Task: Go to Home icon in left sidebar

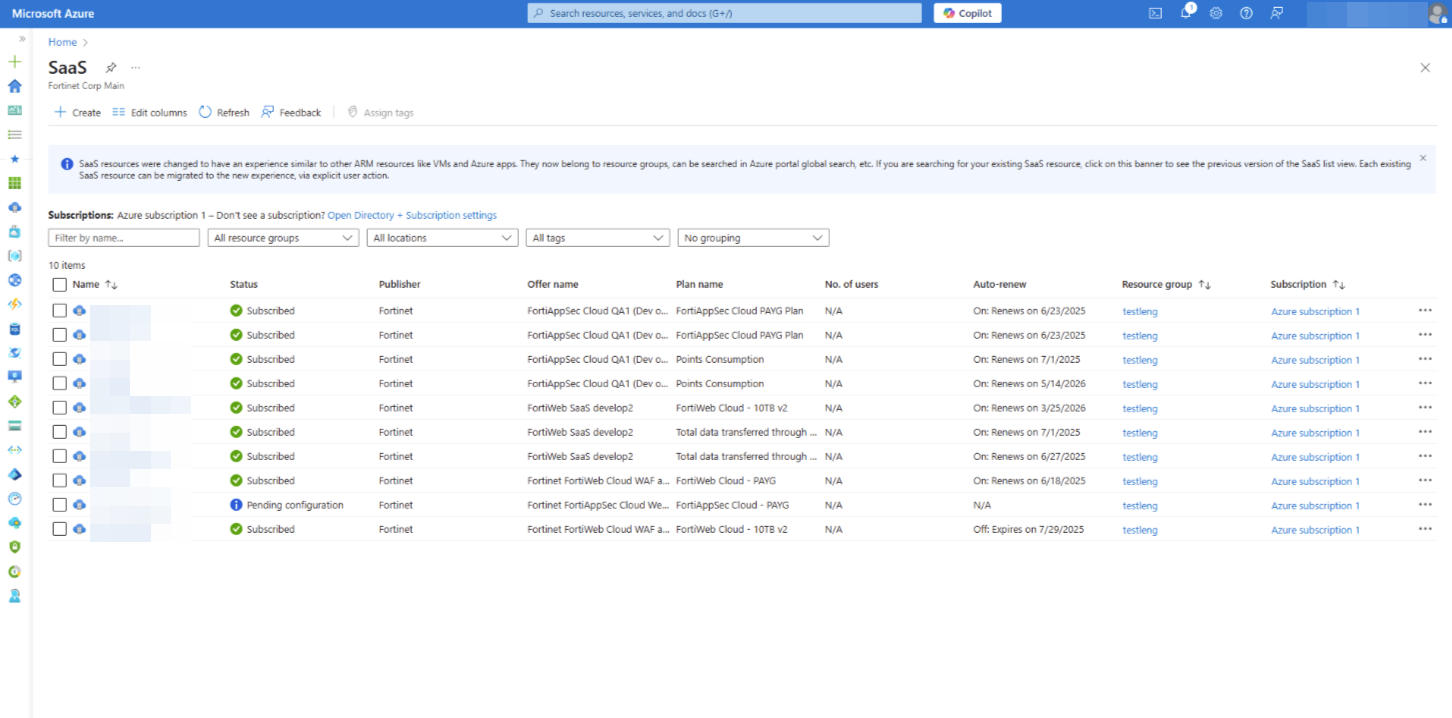Action: click(15, 86)
